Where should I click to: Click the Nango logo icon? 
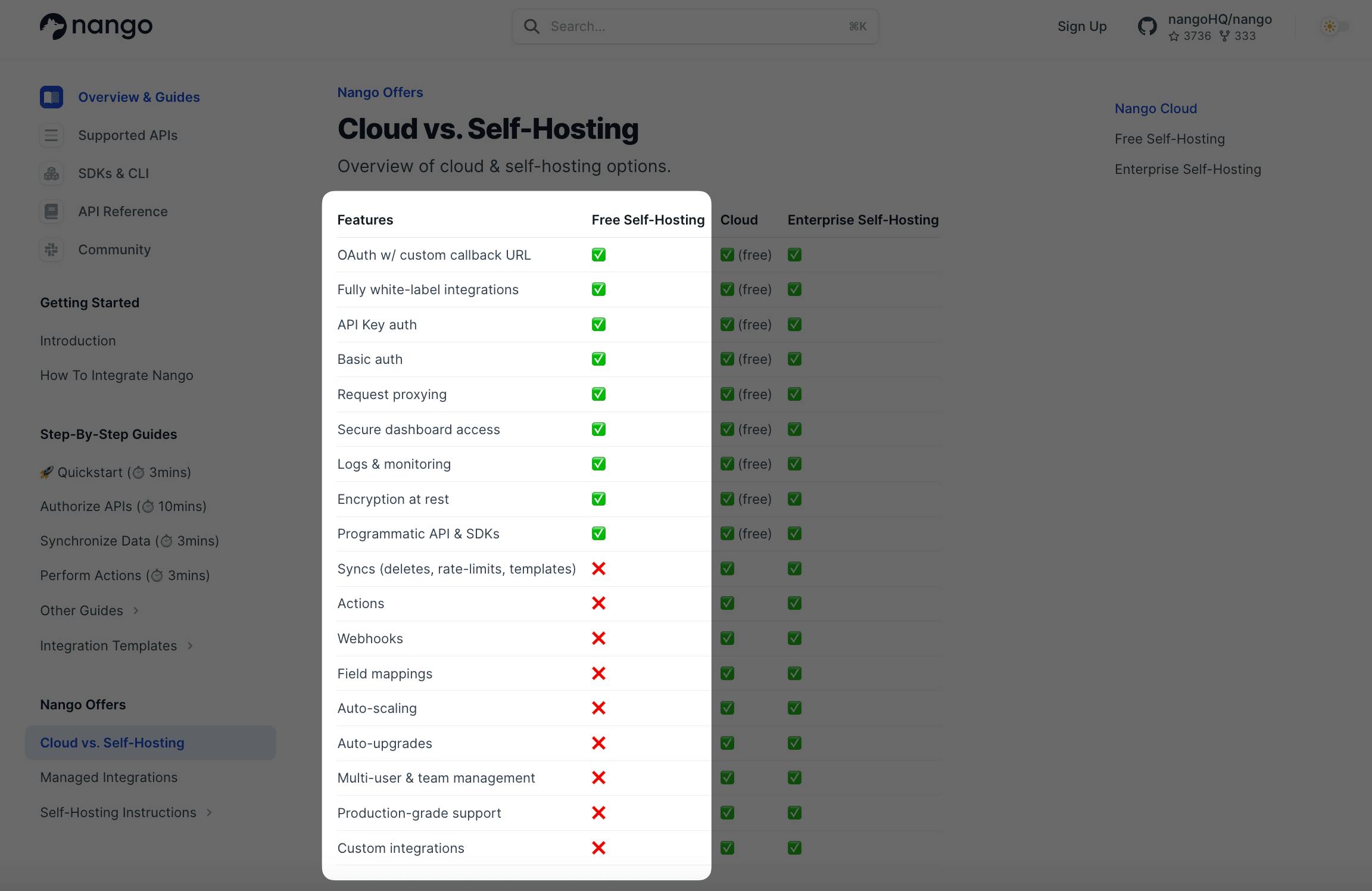(53, 26)
